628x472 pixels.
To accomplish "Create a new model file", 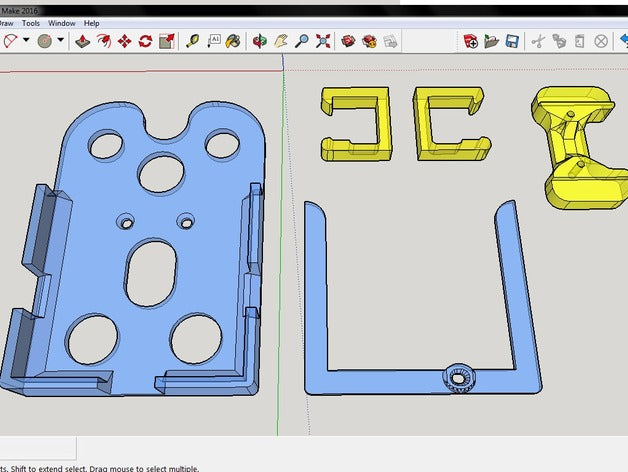I will coord(471,41).
